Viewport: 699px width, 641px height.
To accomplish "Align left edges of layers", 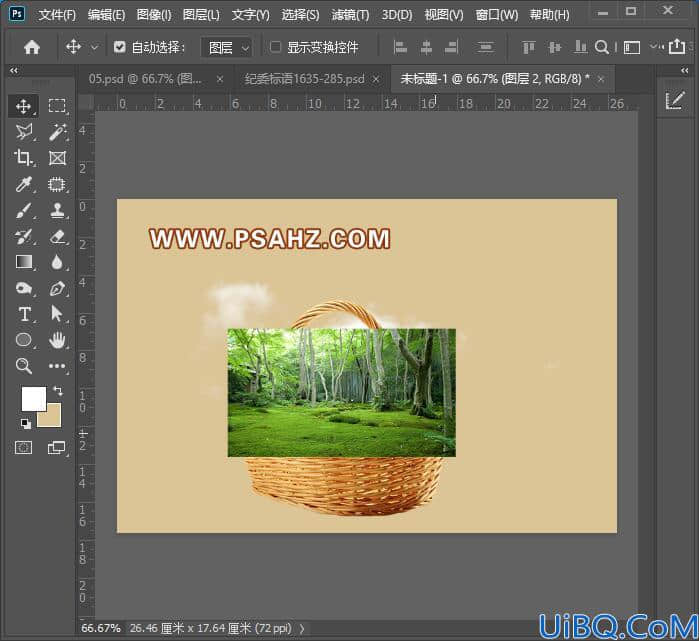I will coord(400,47).
